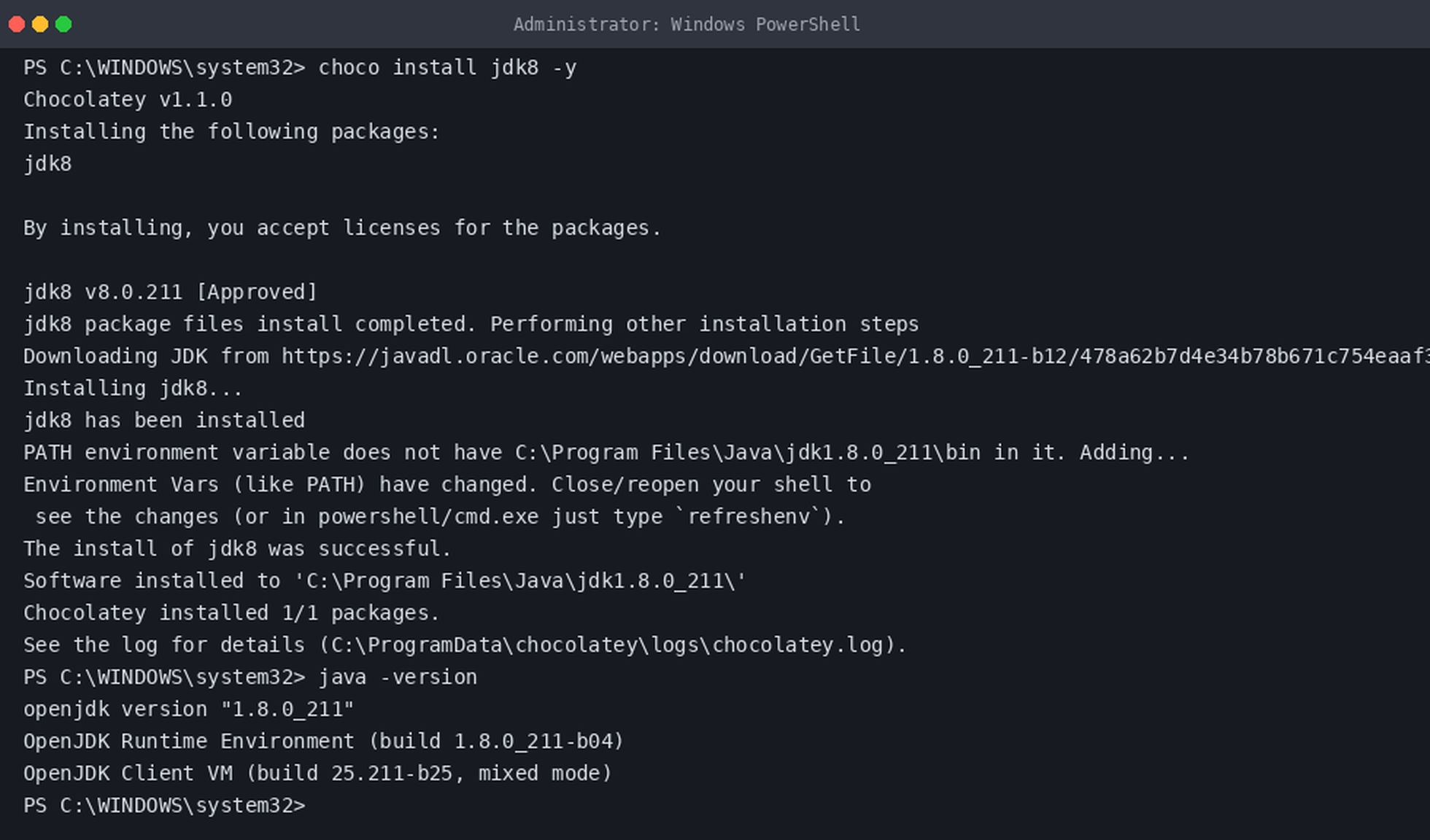Viewport: 1430px width, 840px height.
Task: Click the yellow minimize window button
Action: [40, 24]
